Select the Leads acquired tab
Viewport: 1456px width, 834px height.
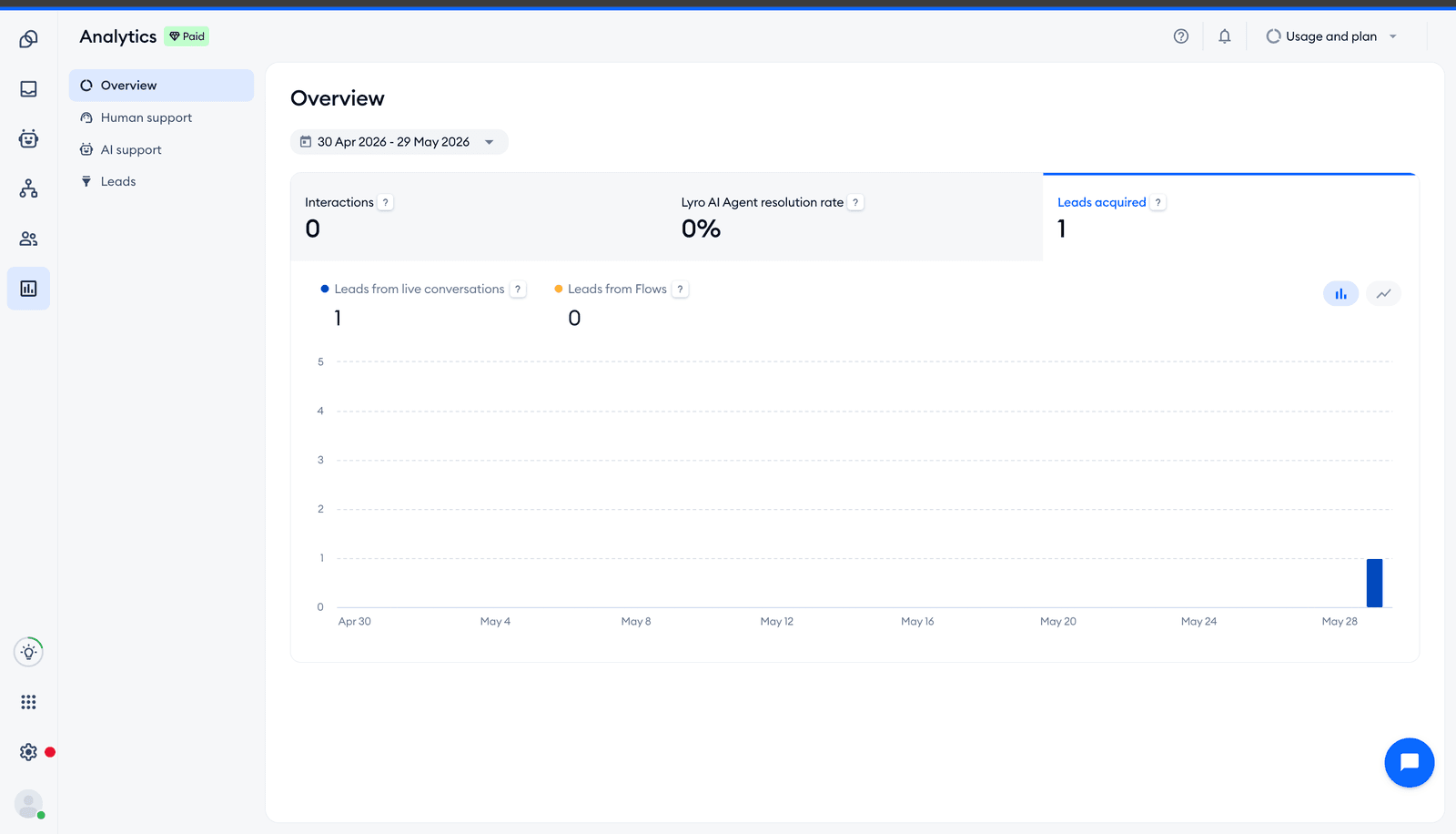(x=1230, y=217)
